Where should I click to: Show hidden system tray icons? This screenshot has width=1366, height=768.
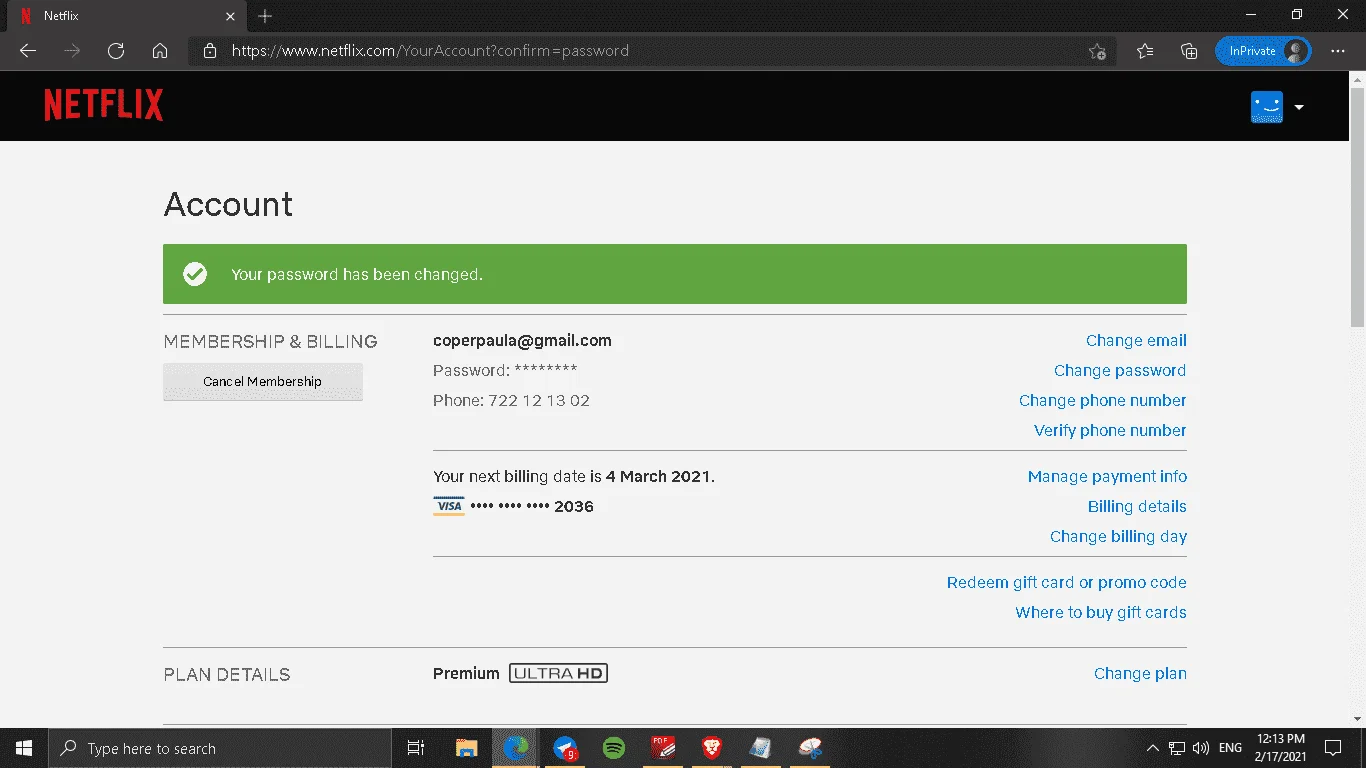[1153, 748]
